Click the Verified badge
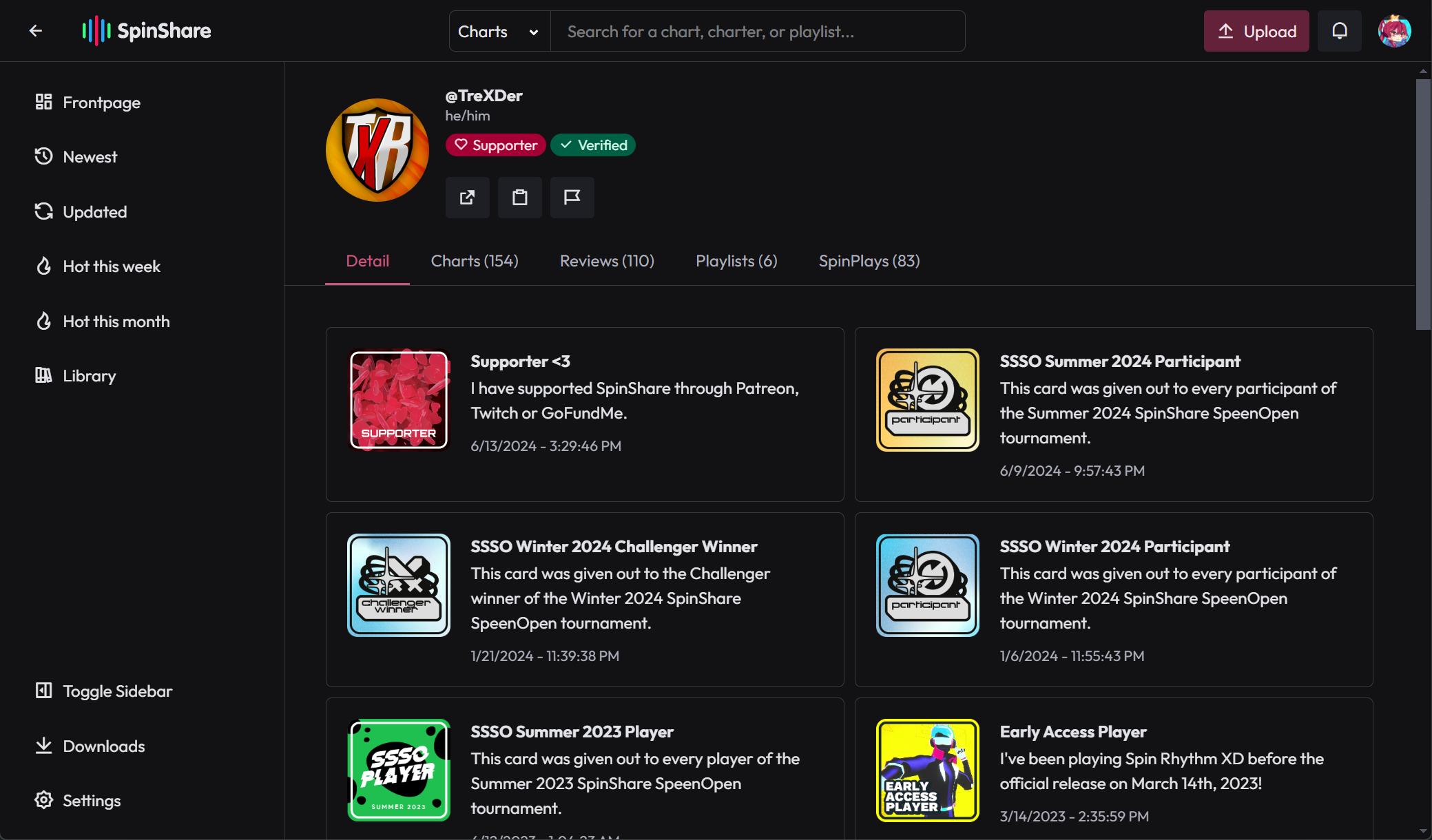 click(593, 145)
